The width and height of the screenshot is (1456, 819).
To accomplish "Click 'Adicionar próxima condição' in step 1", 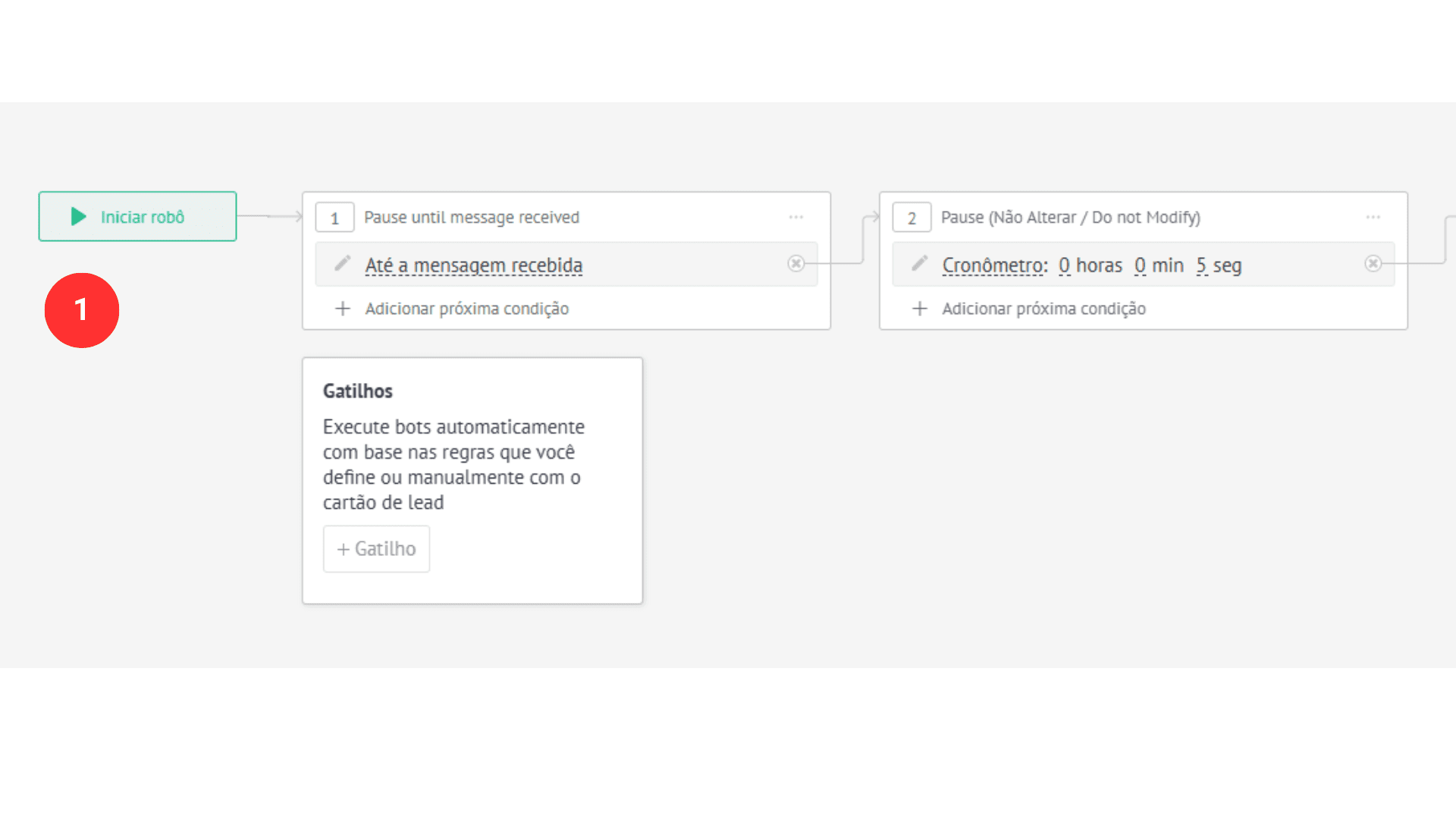I will pyautogui.click(x=467, y=309).
